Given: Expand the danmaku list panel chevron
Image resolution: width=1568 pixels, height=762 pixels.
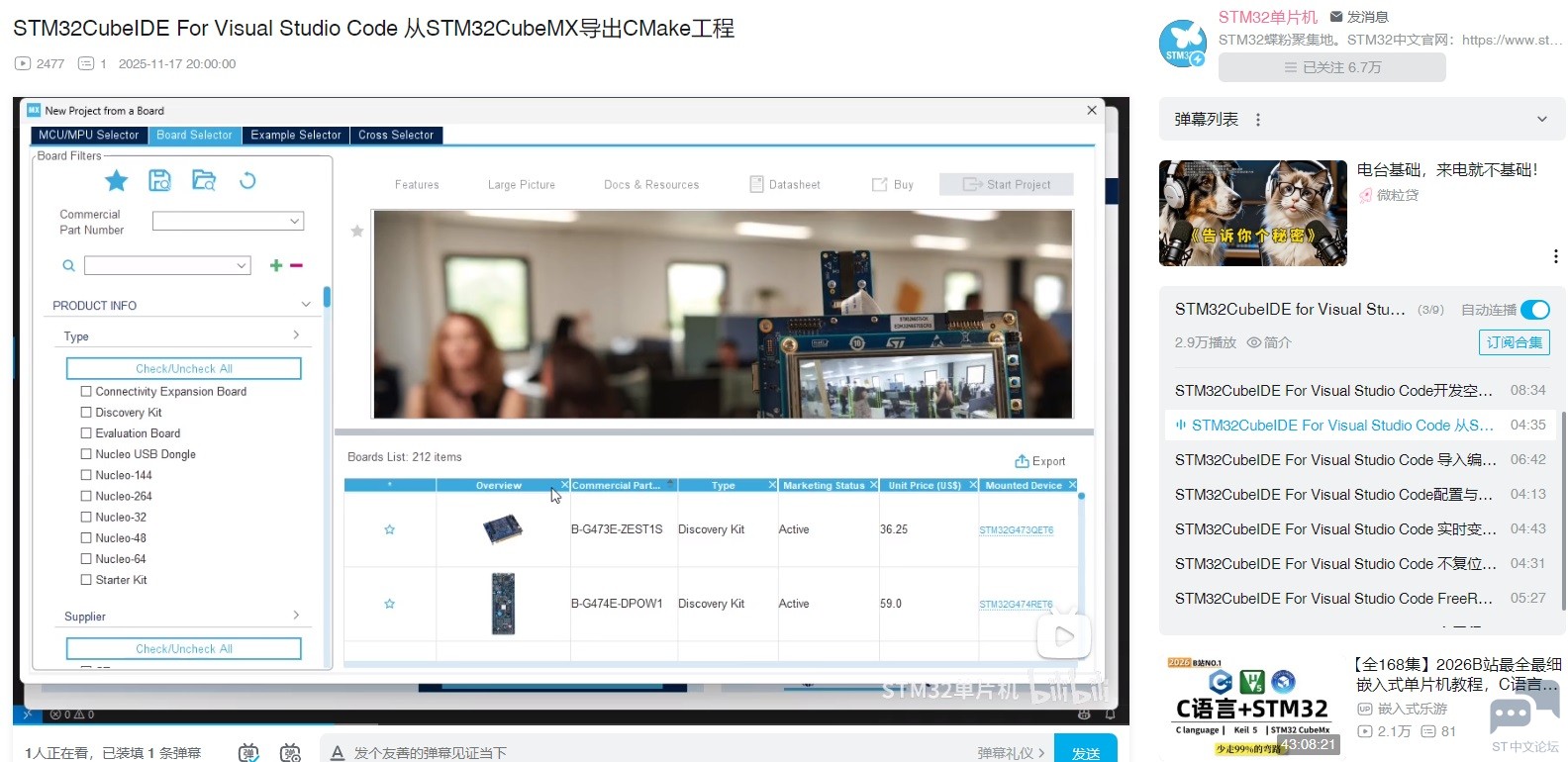Looking at the screenshot, I should click(x=1541, y=120).
